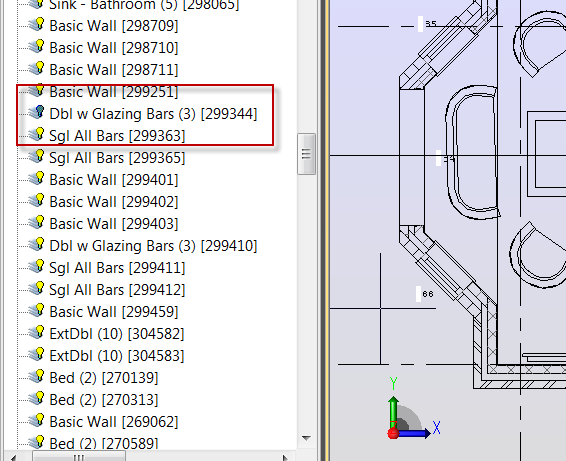The width and height of the screenshot is (566, 461).
Task: Select Bed (2) [270313] tree entry
Action: click(104, 400)
